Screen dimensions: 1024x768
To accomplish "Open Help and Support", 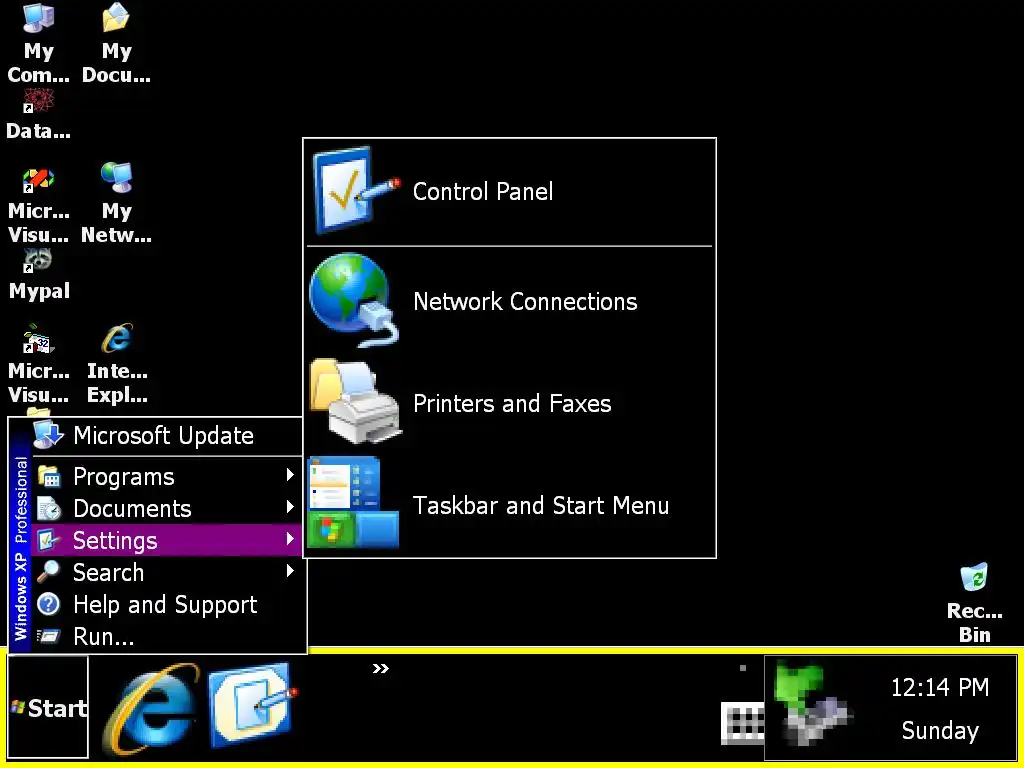I will [167, 604].
